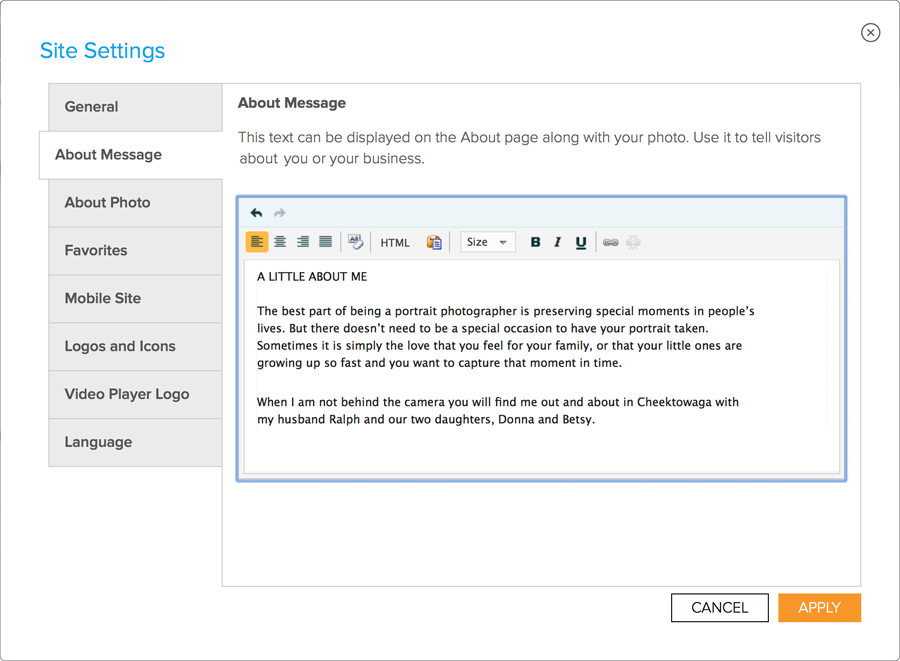Click the line starting 'When I am not behind'

point(498,402)
